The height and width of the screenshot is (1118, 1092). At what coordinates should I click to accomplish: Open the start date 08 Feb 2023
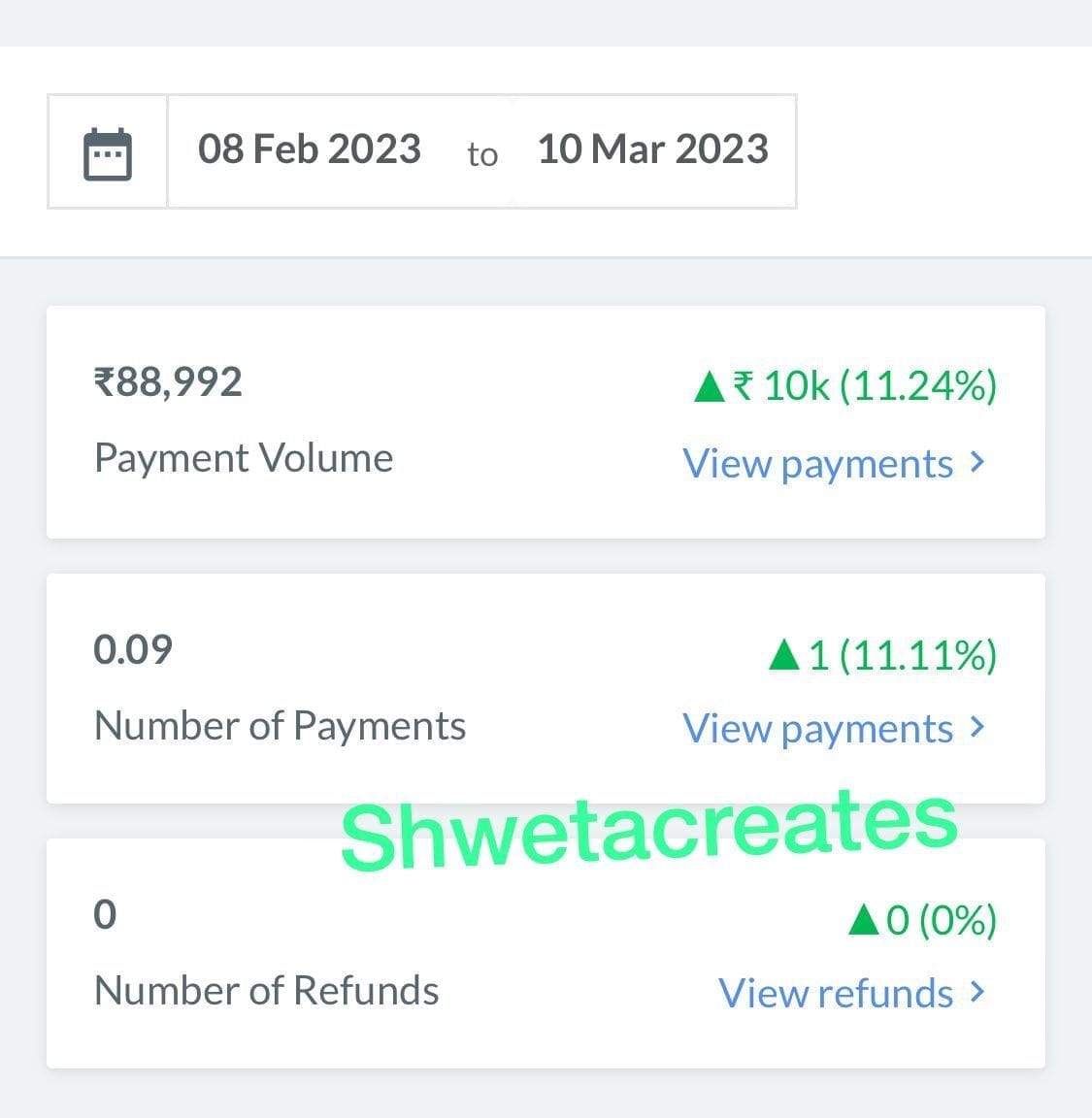[310, 150]
